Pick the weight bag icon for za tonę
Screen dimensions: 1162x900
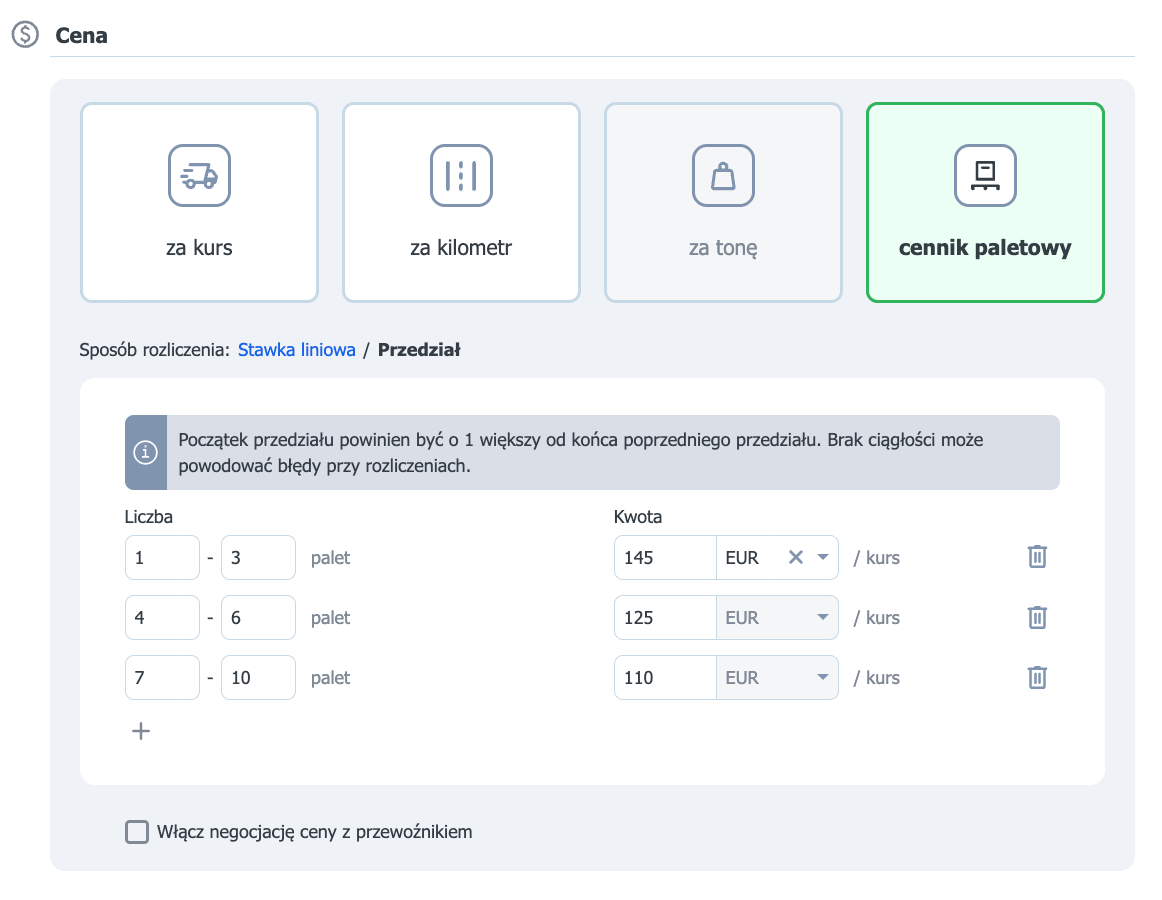coord(723,176)
